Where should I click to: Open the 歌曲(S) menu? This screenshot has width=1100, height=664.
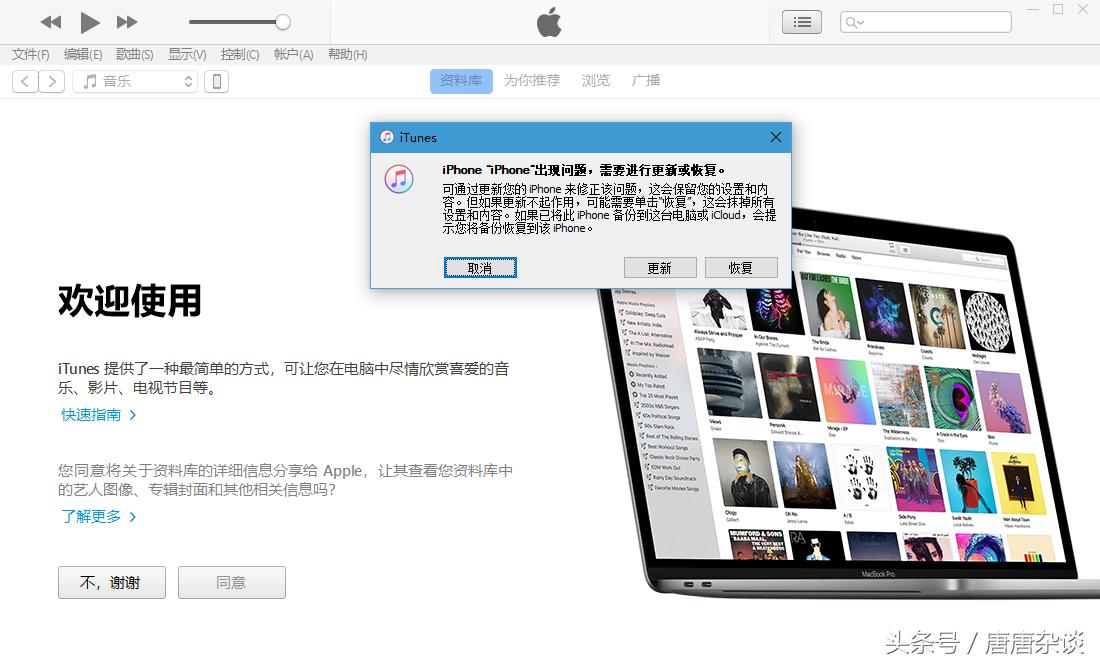(135, 54)
